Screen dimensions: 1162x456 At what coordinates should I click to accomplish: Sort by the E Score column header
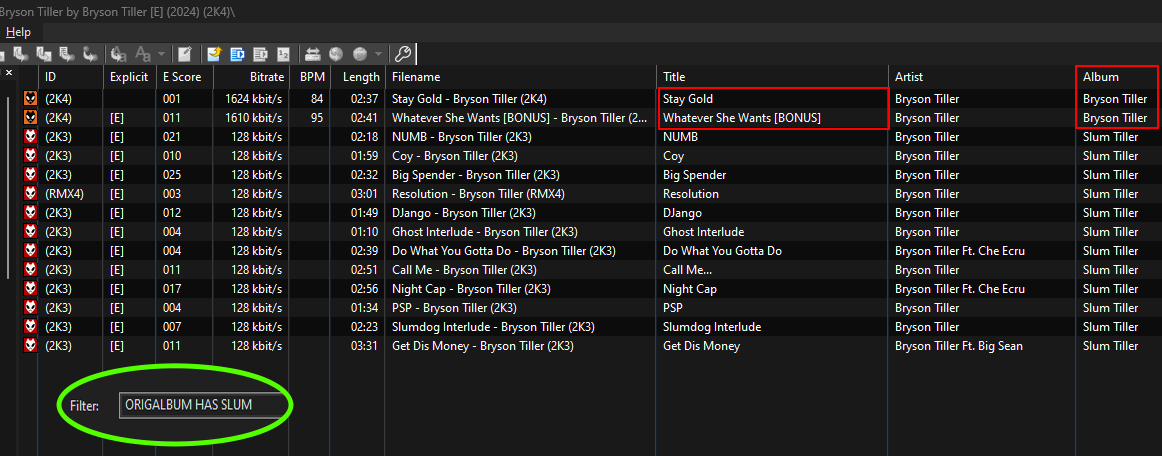[x=184, y=77]
